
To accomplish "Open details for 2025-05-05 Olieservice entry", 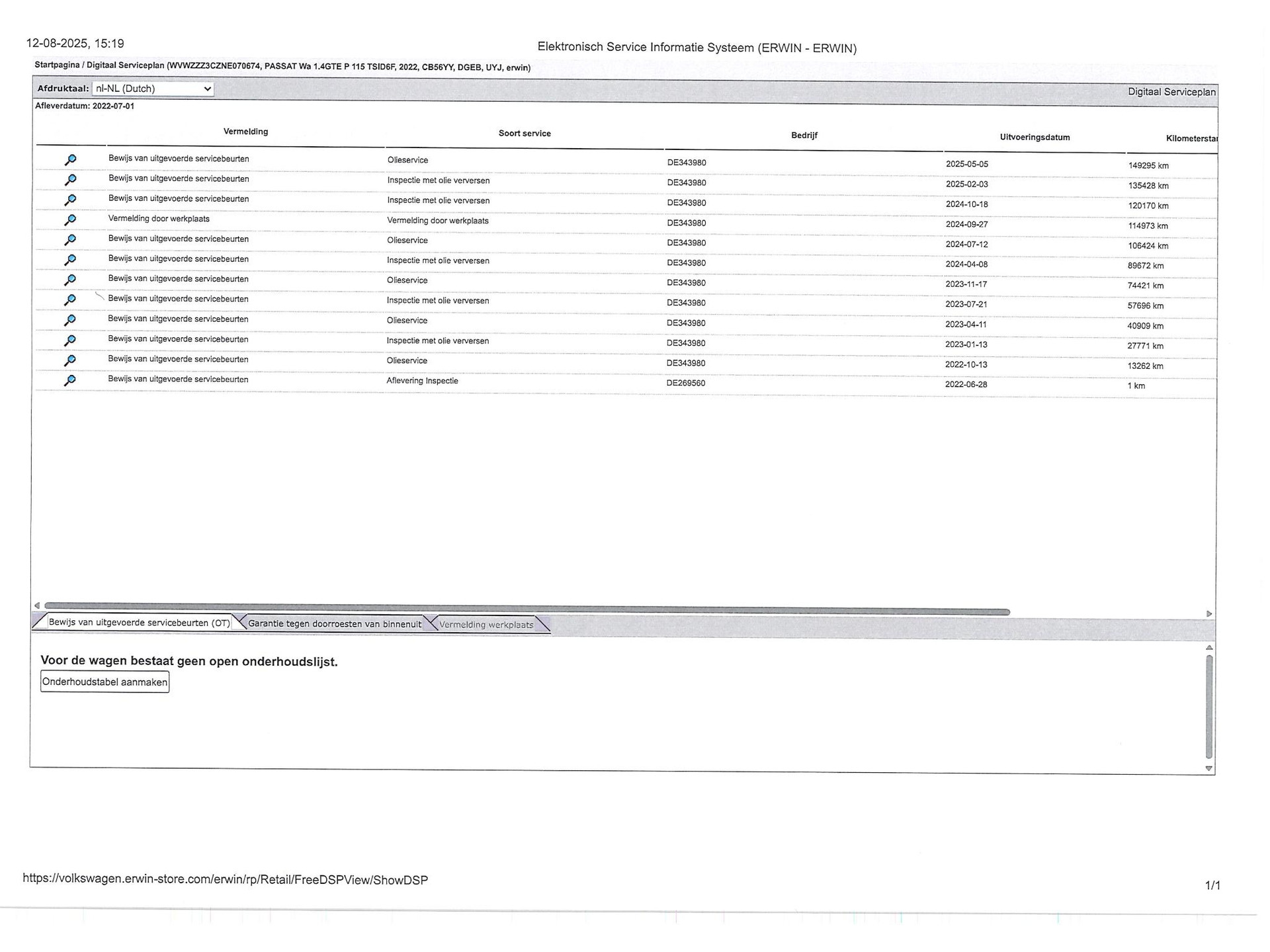I will pyautogui.click(x=70, y=160).
